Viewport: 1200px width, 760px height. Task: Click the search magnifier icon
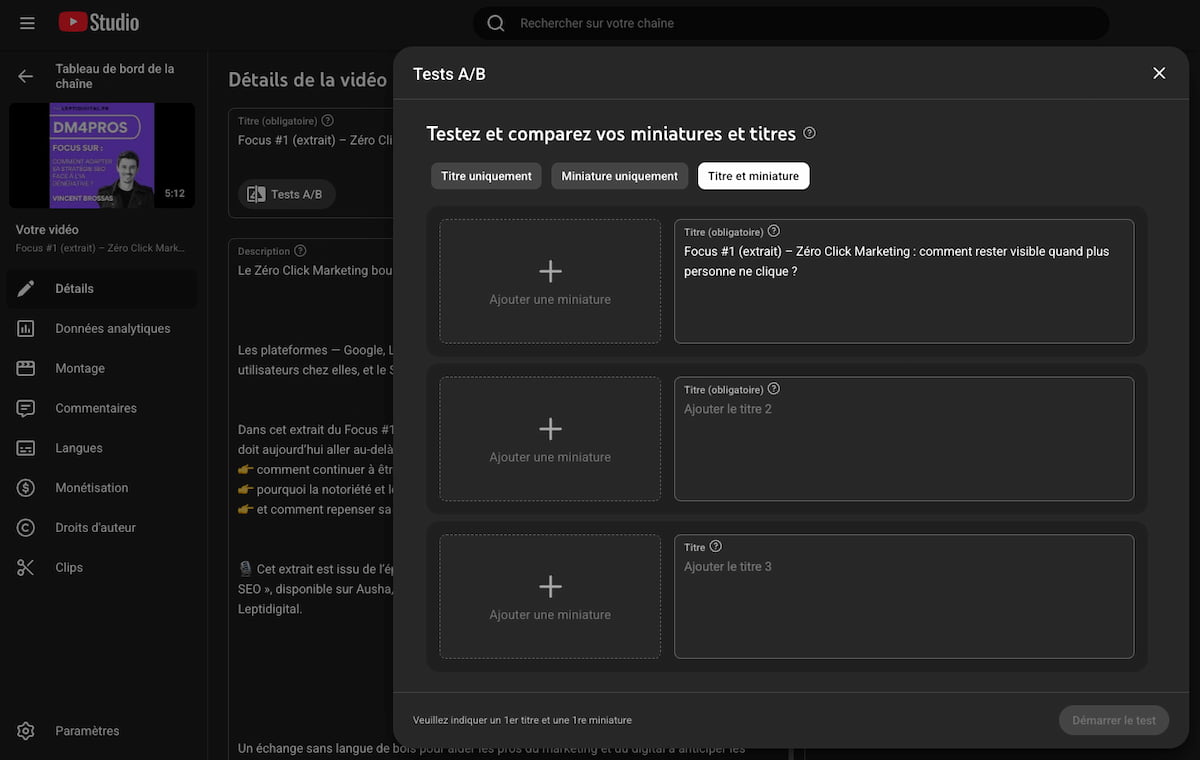coord(495,23)
